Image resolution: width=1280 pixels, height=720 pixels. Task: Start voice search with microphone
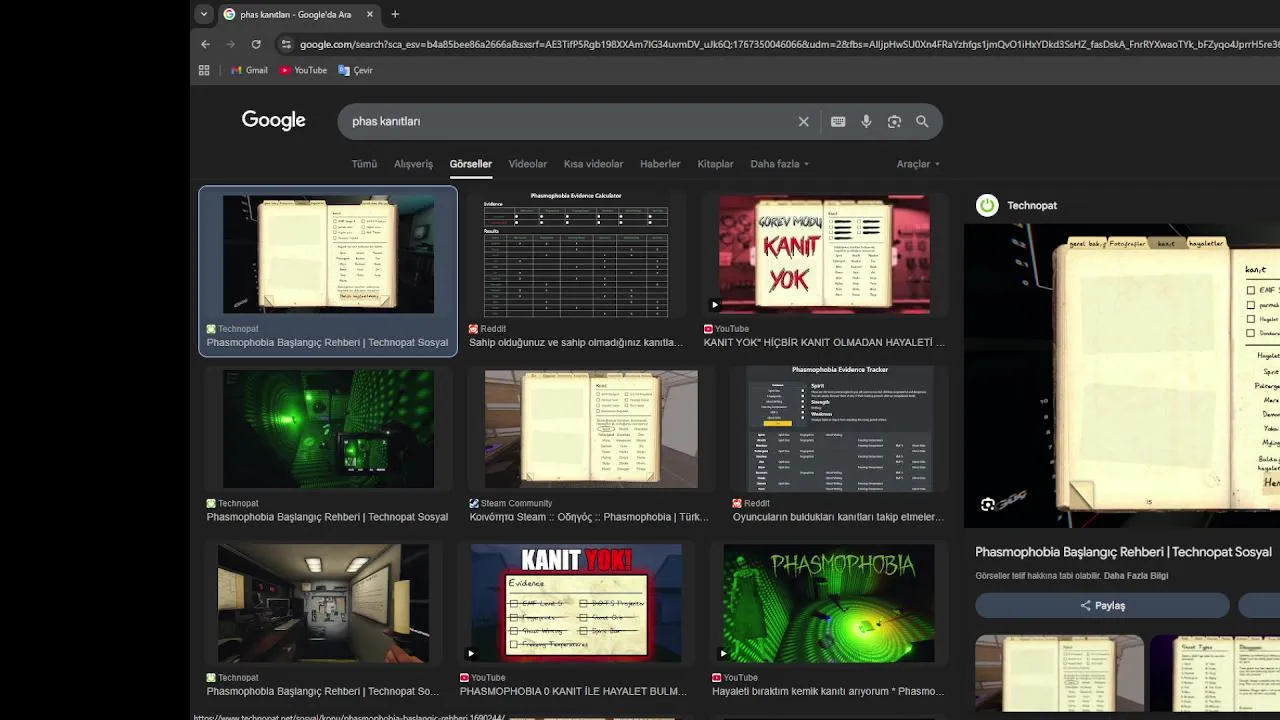point(866,121)
